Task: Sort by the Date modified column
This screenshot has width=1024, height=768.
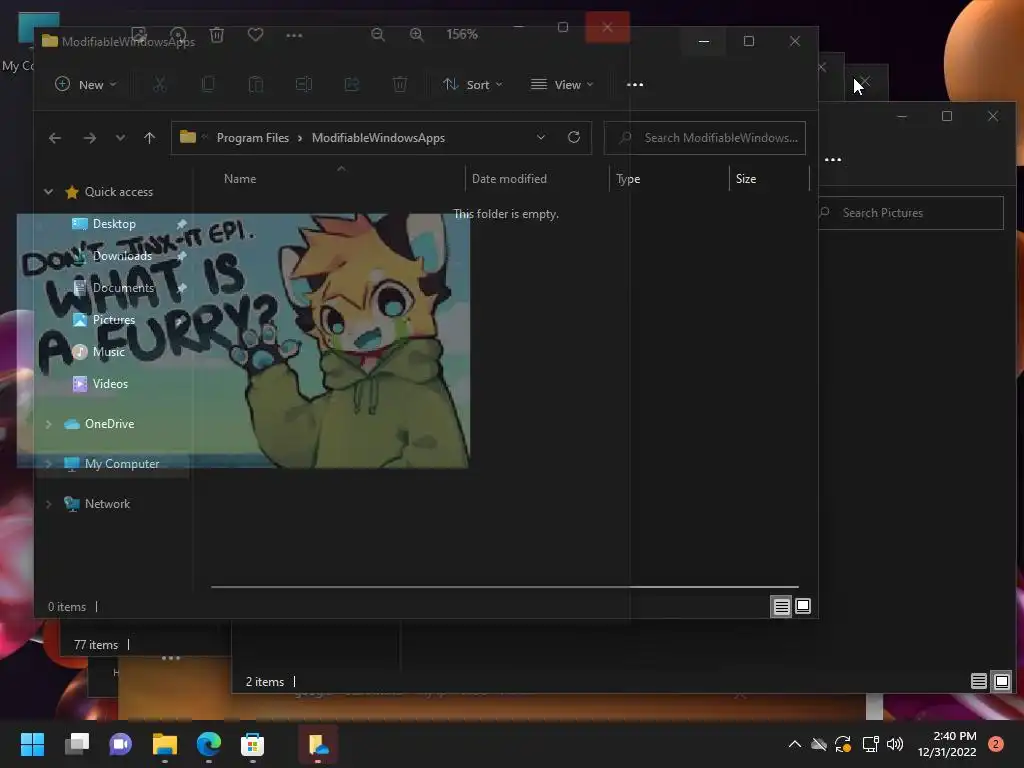Action: click(509, 179)
